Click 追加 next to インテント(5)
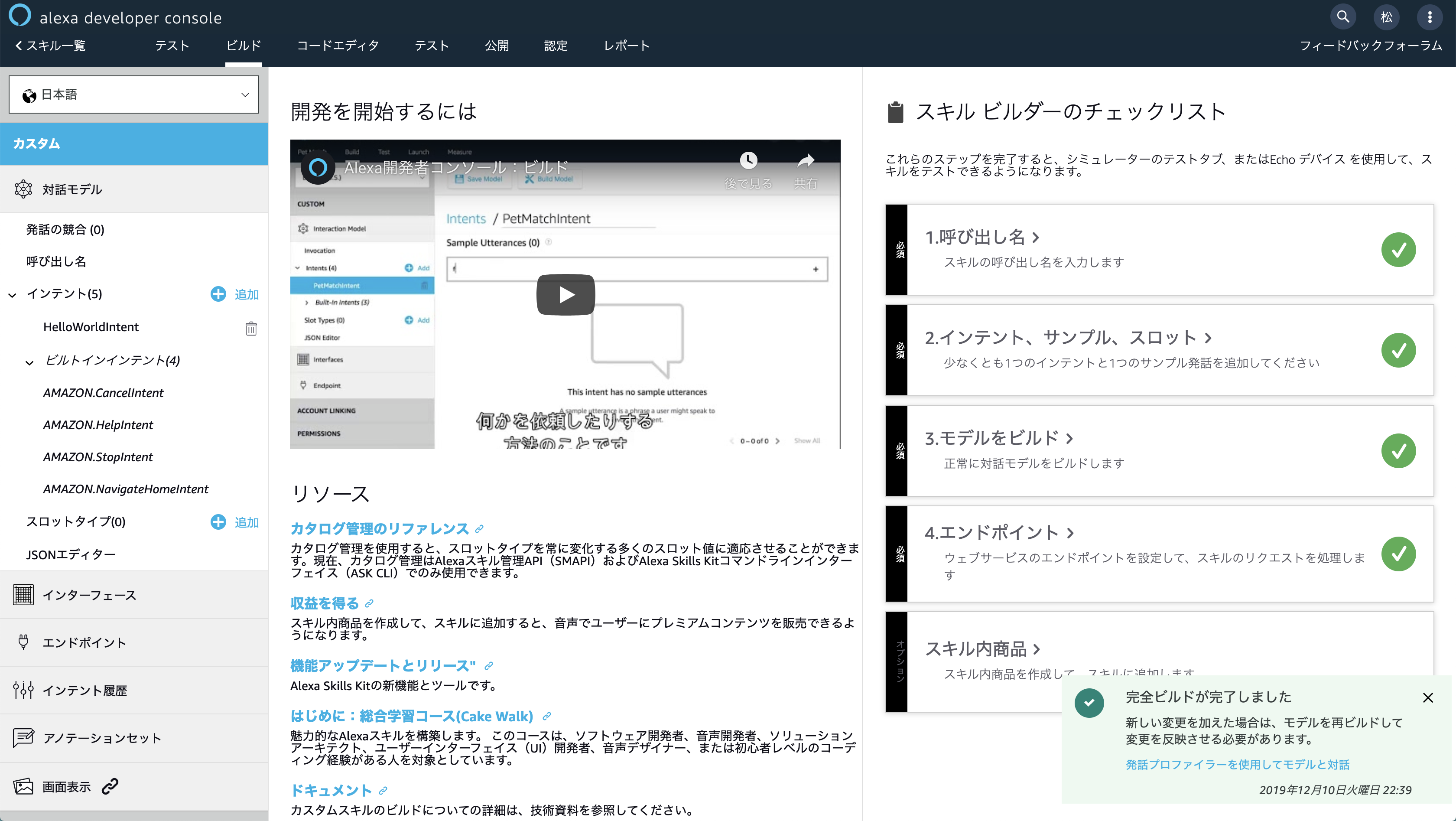The height and width of the screenshot is (821, 1456). point(247,294)
